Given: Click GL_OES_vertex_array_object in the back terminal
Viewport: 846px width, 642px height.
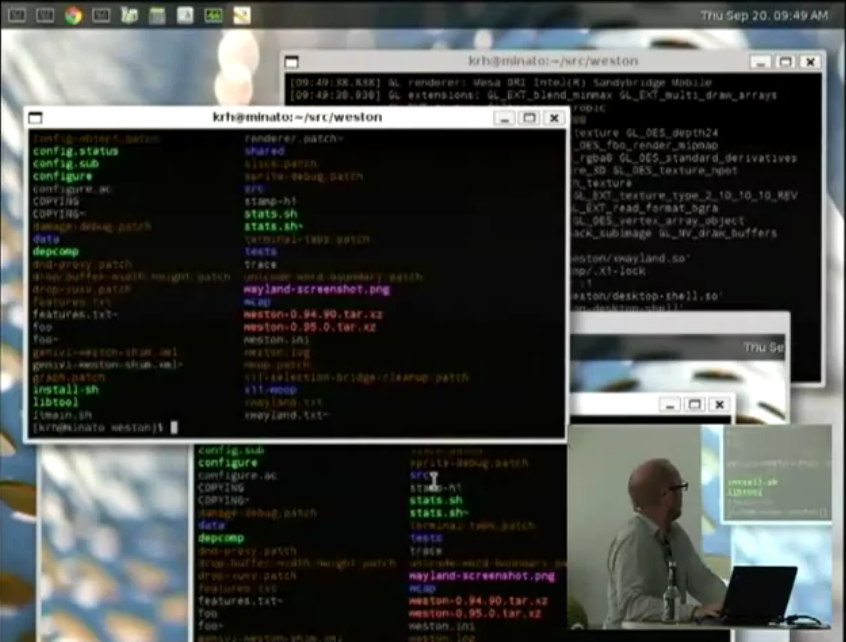Looking at the screenshot, I should tap(659, 221).
